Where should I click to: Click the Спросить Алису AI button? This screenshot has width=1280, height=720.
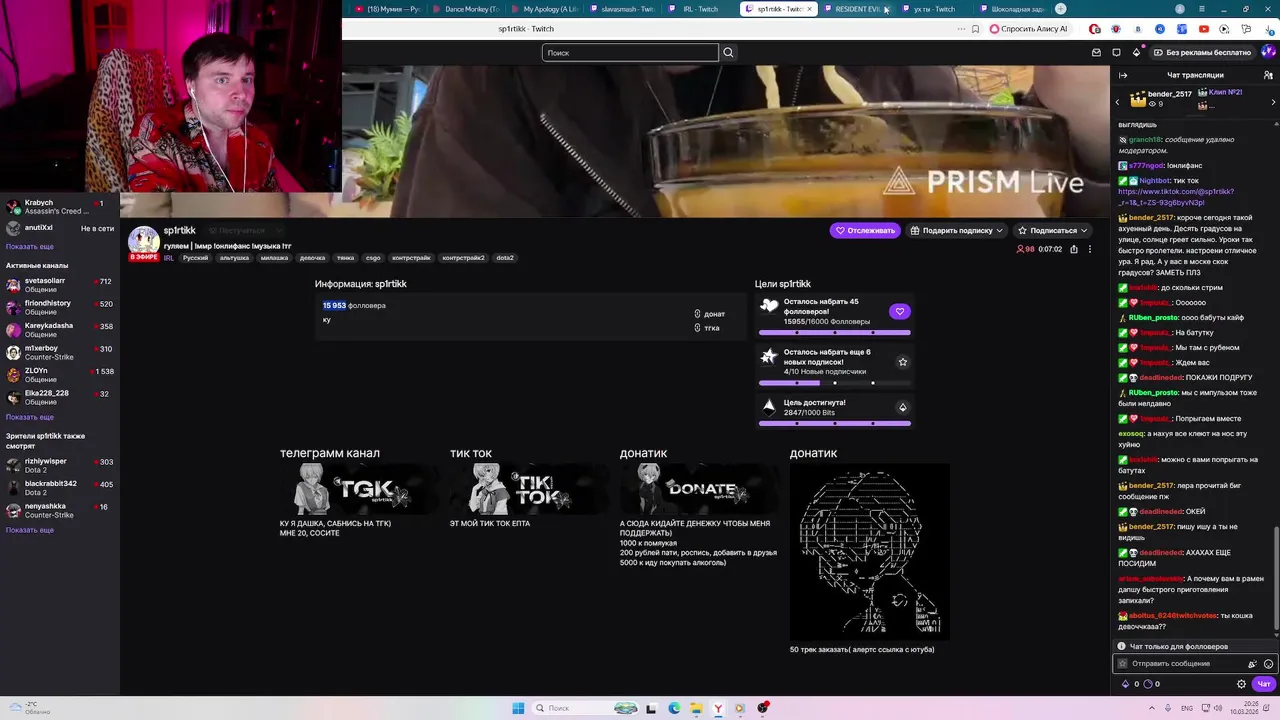click(1029, 29)
